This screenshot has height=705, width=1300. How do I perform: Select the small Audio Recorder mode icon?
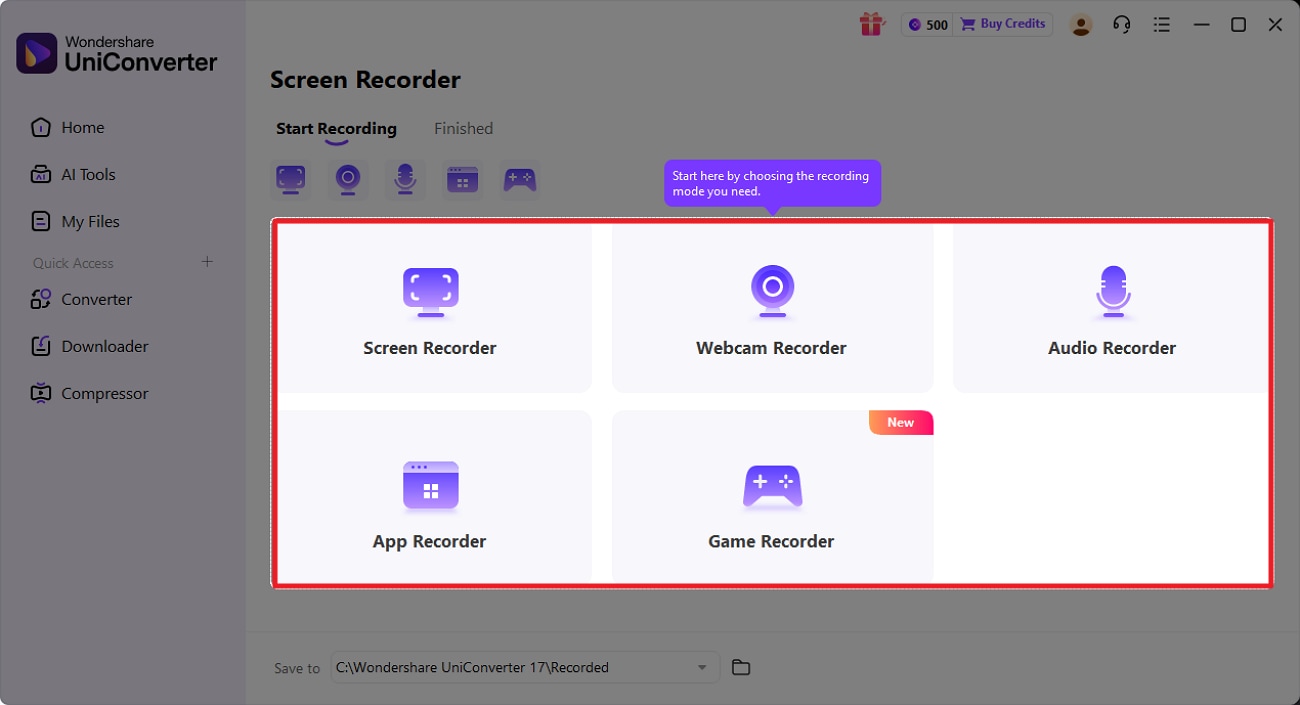404,180
